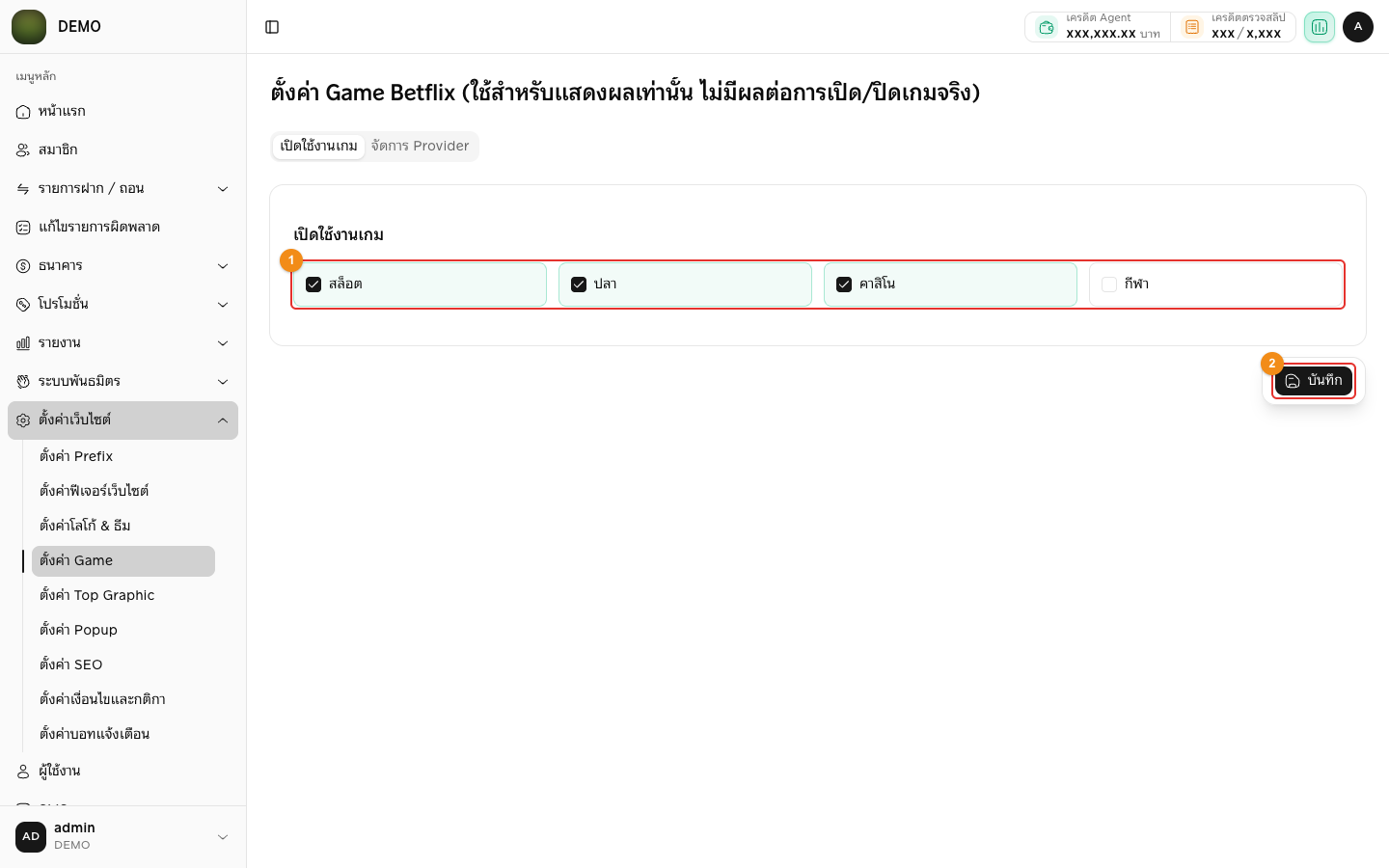Open ตั้งค่าฟีเจอร์เว็บไซต์ link
The height and width of the screenshot is (868, 1389).
point(123,491)
